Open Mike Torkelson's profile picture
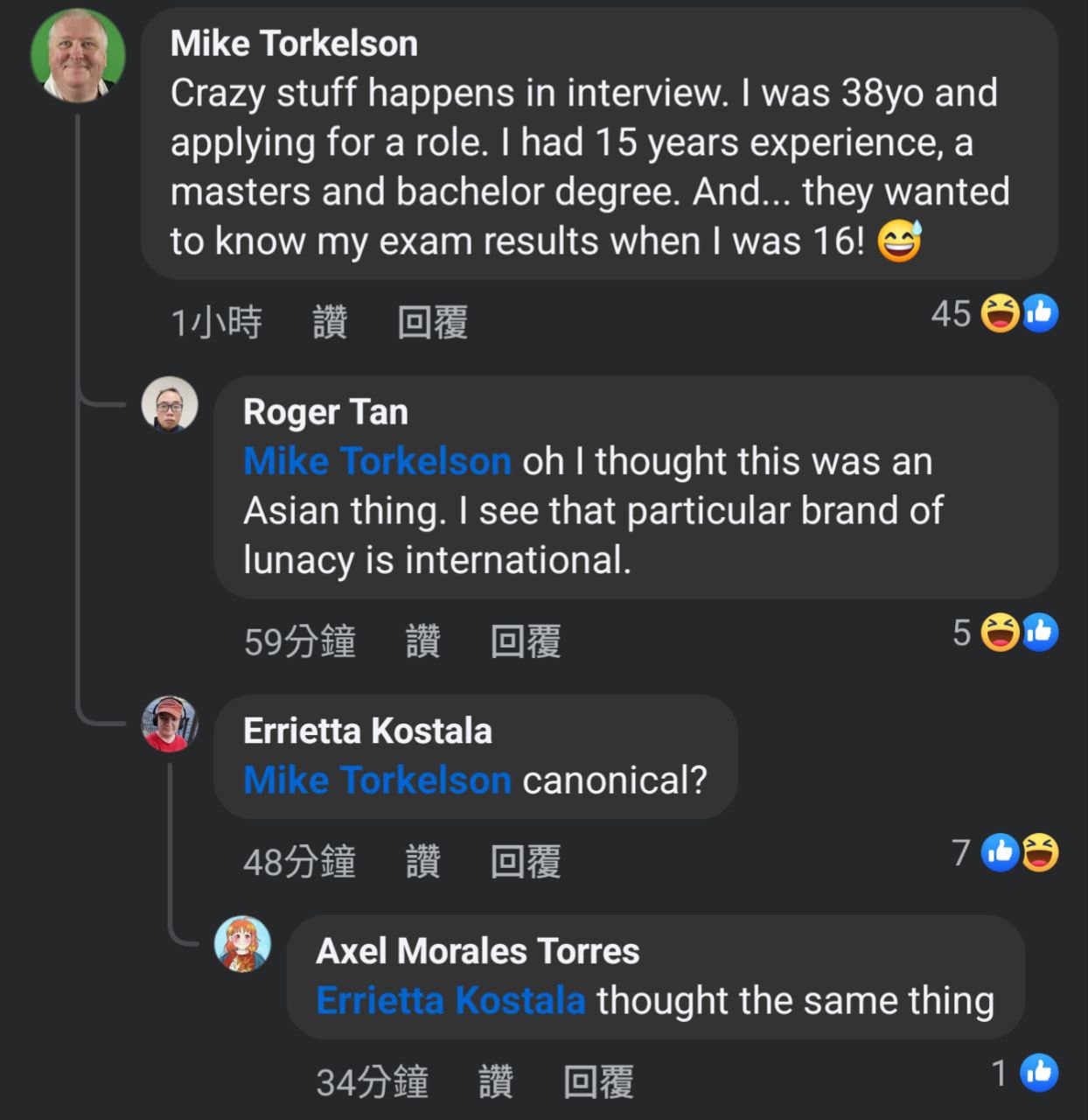 tap(78, 55)
